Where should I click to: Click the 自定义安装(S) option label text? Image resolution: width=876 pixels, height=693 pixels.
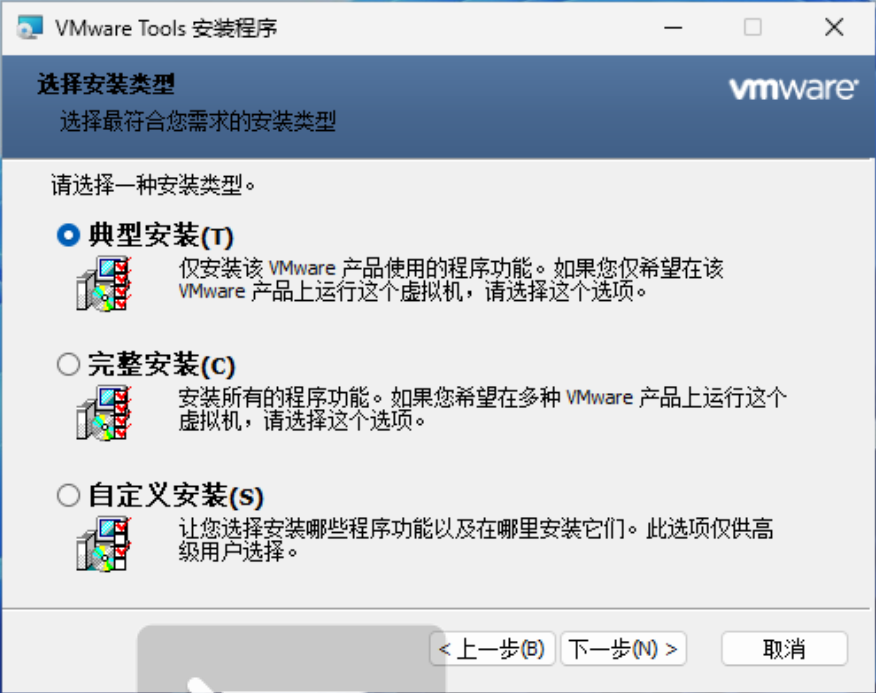(176, 496)
